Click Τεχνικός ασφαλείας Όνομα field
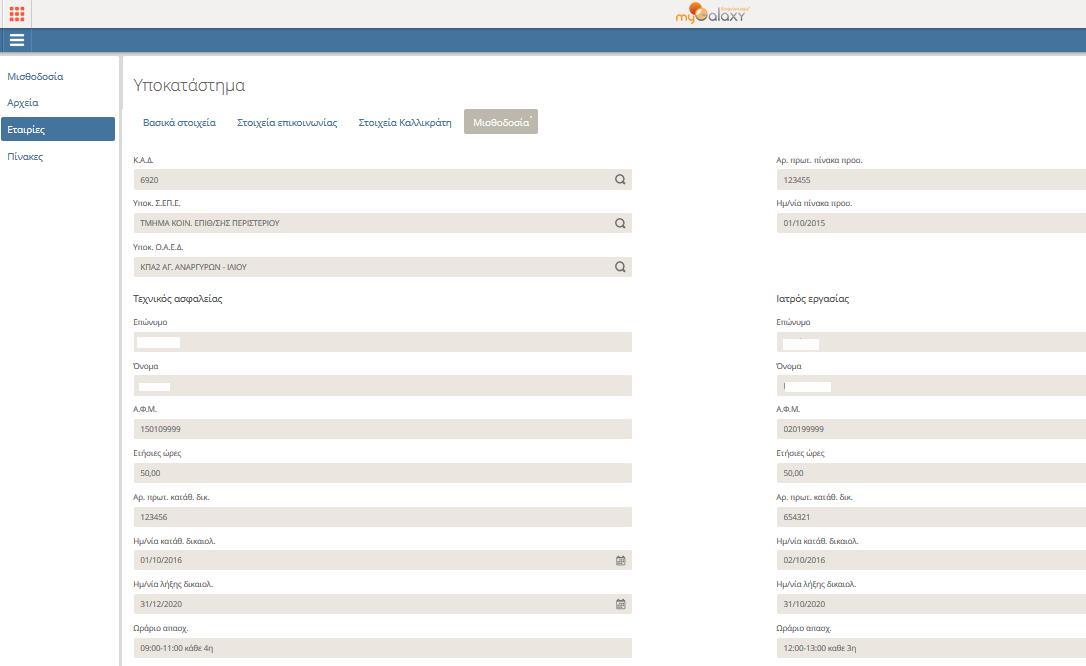This screenshot has width=1086, height=666. 382,386
